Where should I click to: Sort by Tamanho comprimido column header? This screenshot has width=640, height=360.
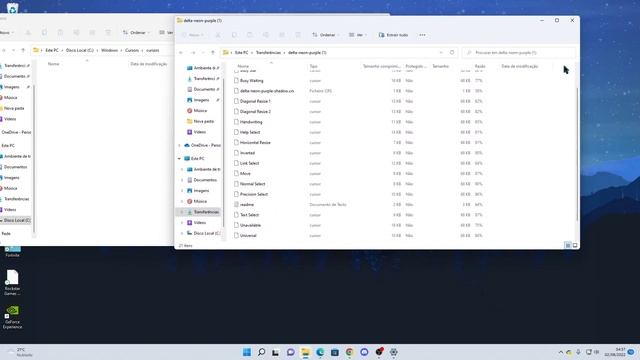coord(382,66)
